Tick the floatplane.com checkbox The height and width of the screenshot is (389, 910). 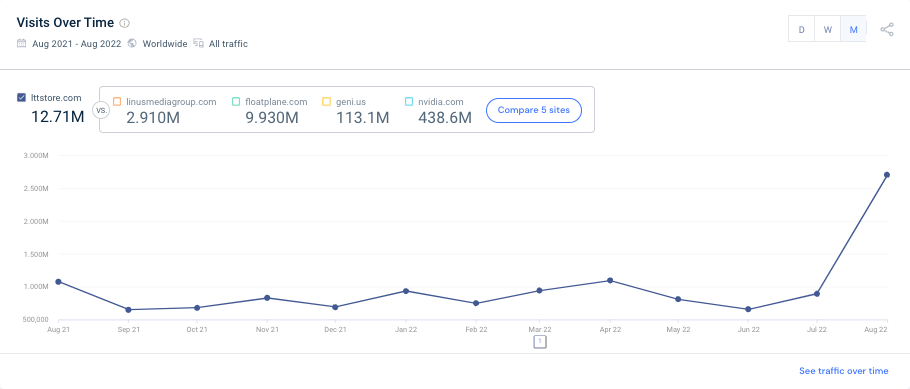click(236, 102)
